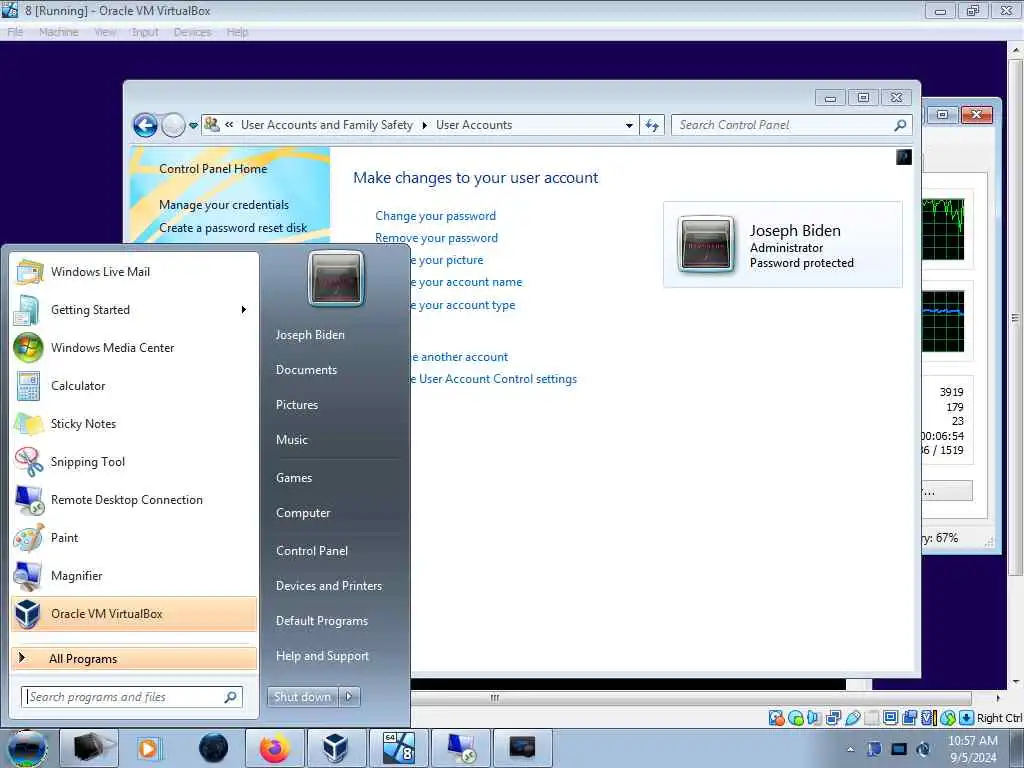
Task: Click VirtualBox display status icon
Action: [891, 718]
